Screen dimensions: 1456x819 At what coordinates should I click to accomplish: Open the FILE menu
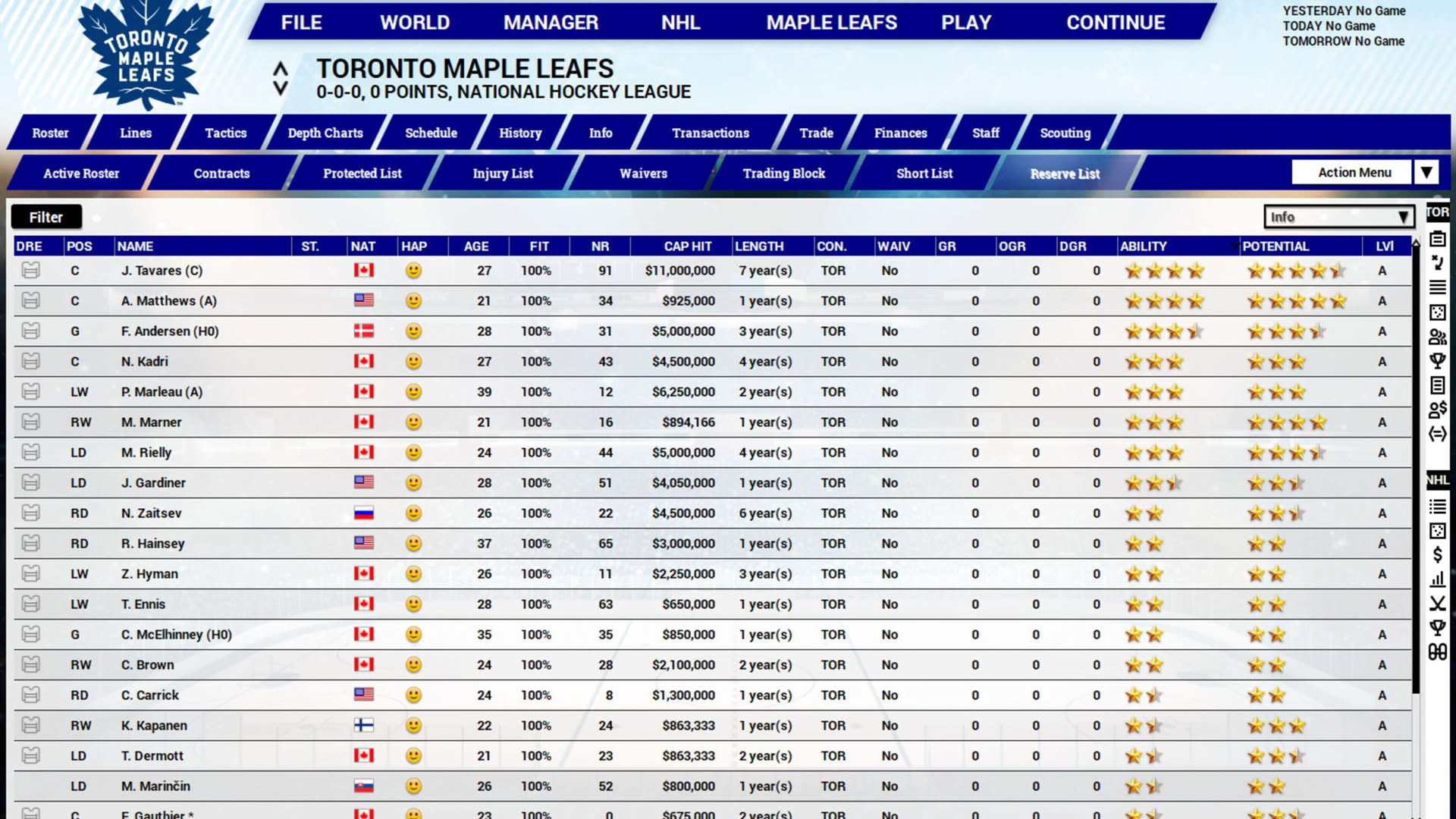[x=301, y=23]
